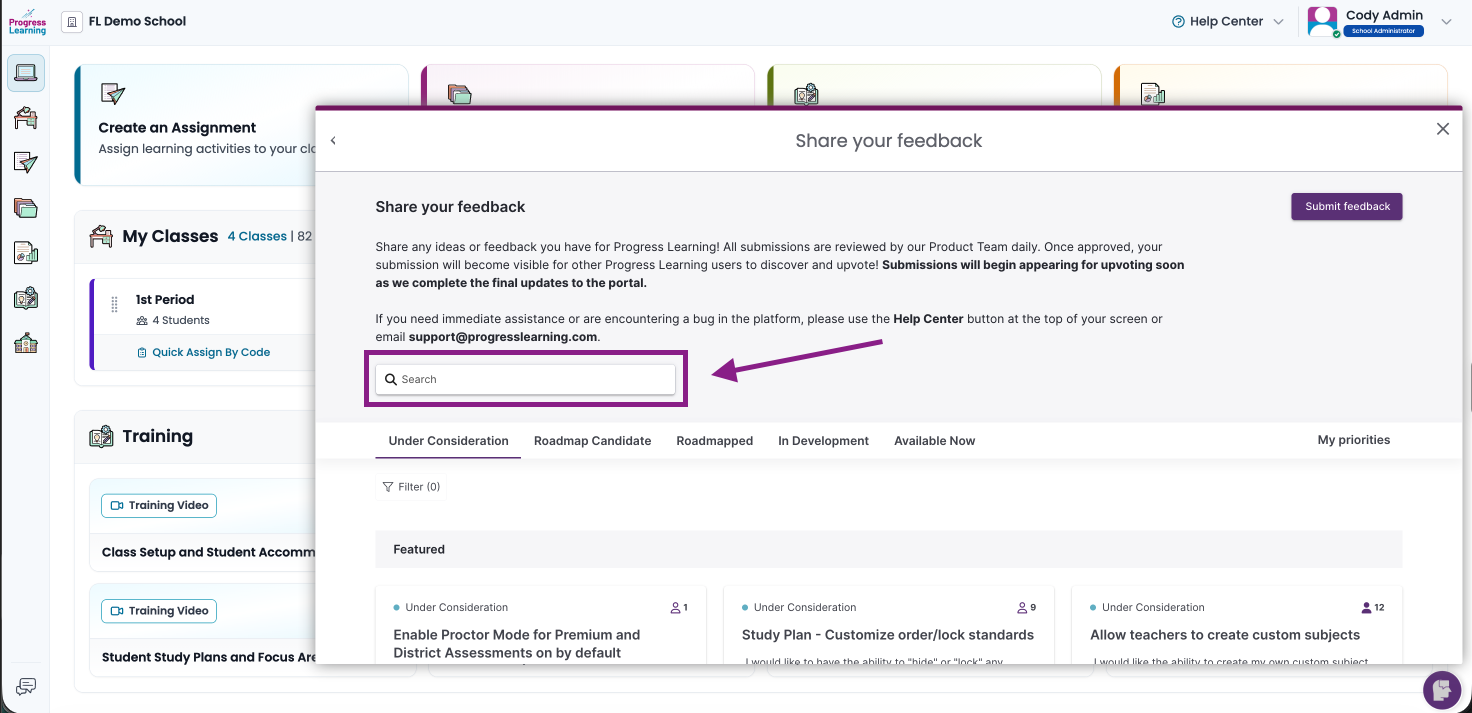Switch to the Roadmap Candidate tab
The width and height of the screenshot is (1472, 713).
click(x=592, y=441)
